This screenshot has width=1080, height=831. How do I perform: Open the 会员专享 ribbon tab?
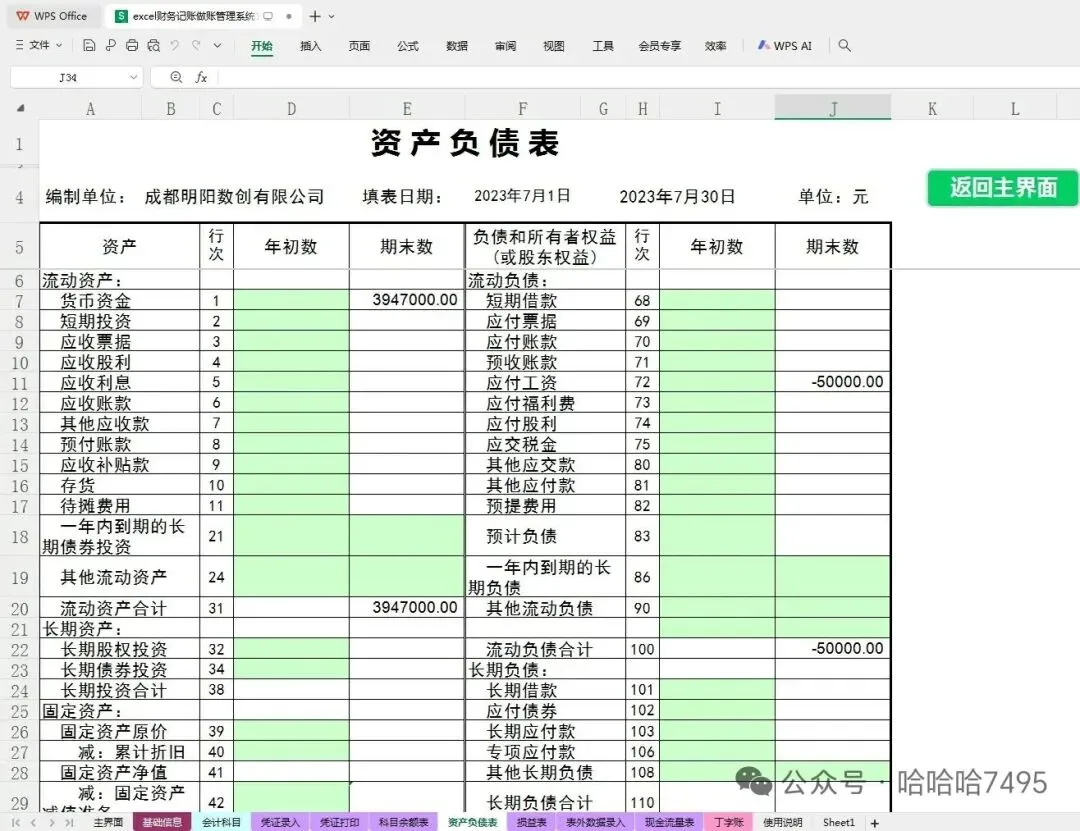[660, 46]
